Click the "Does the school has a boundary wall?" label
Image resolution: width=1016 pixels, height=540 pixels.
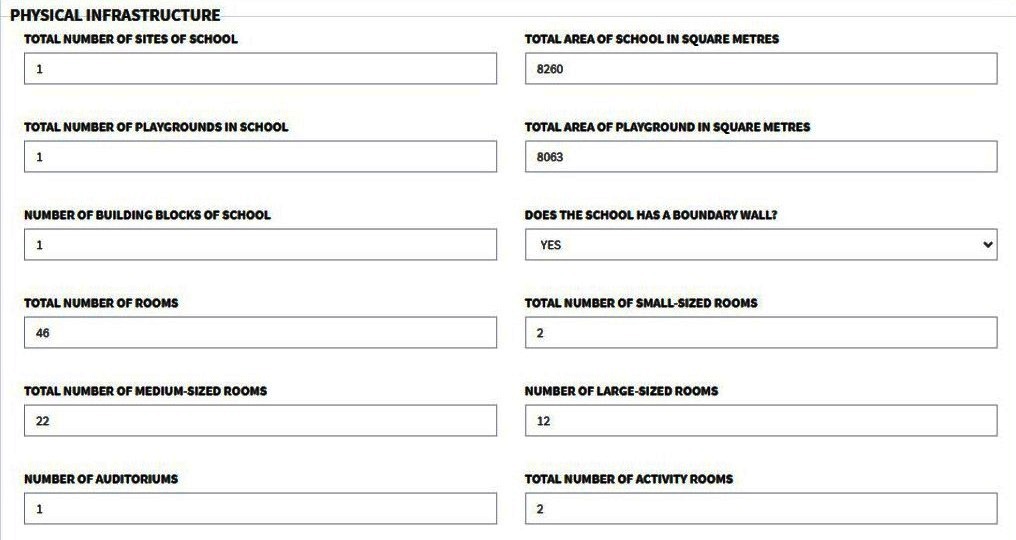pyautogui.click(x=650, y=215)
